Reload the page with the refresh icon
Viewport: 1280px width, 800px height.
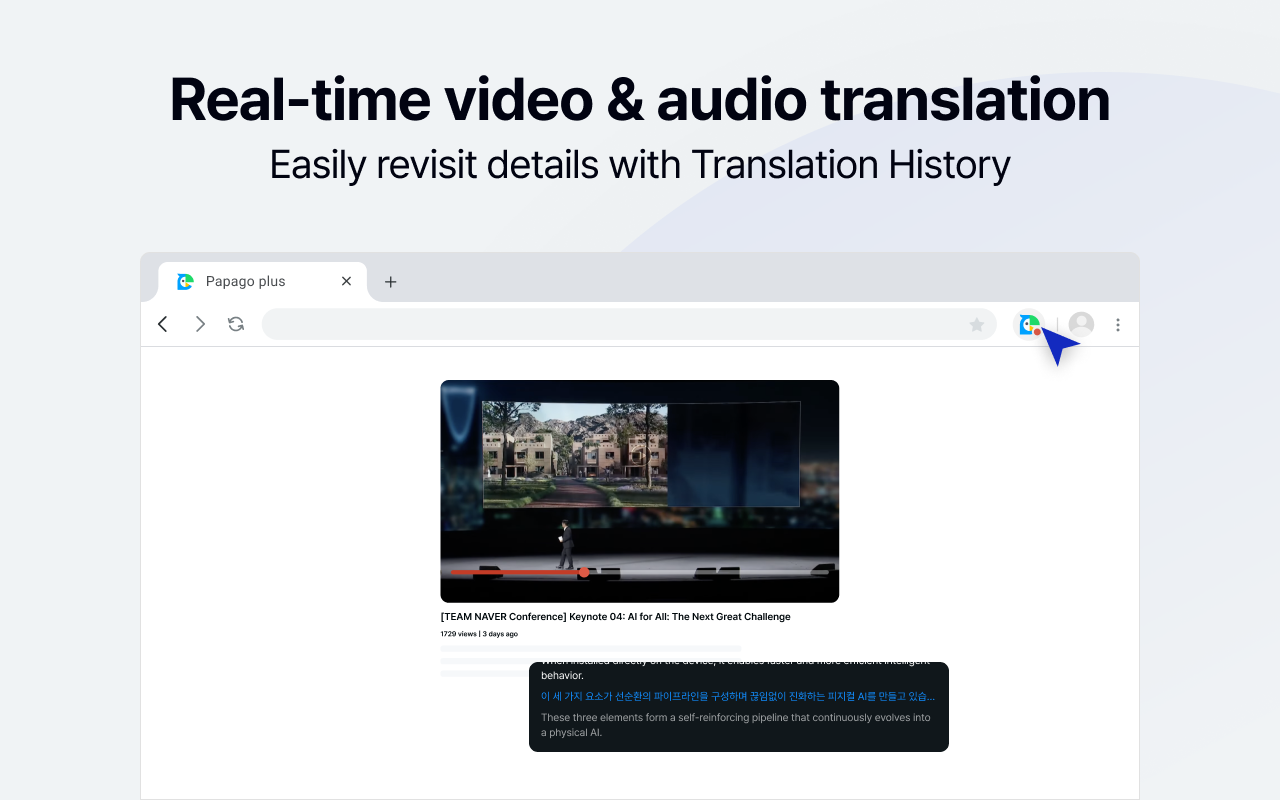[x=236, y=324]
